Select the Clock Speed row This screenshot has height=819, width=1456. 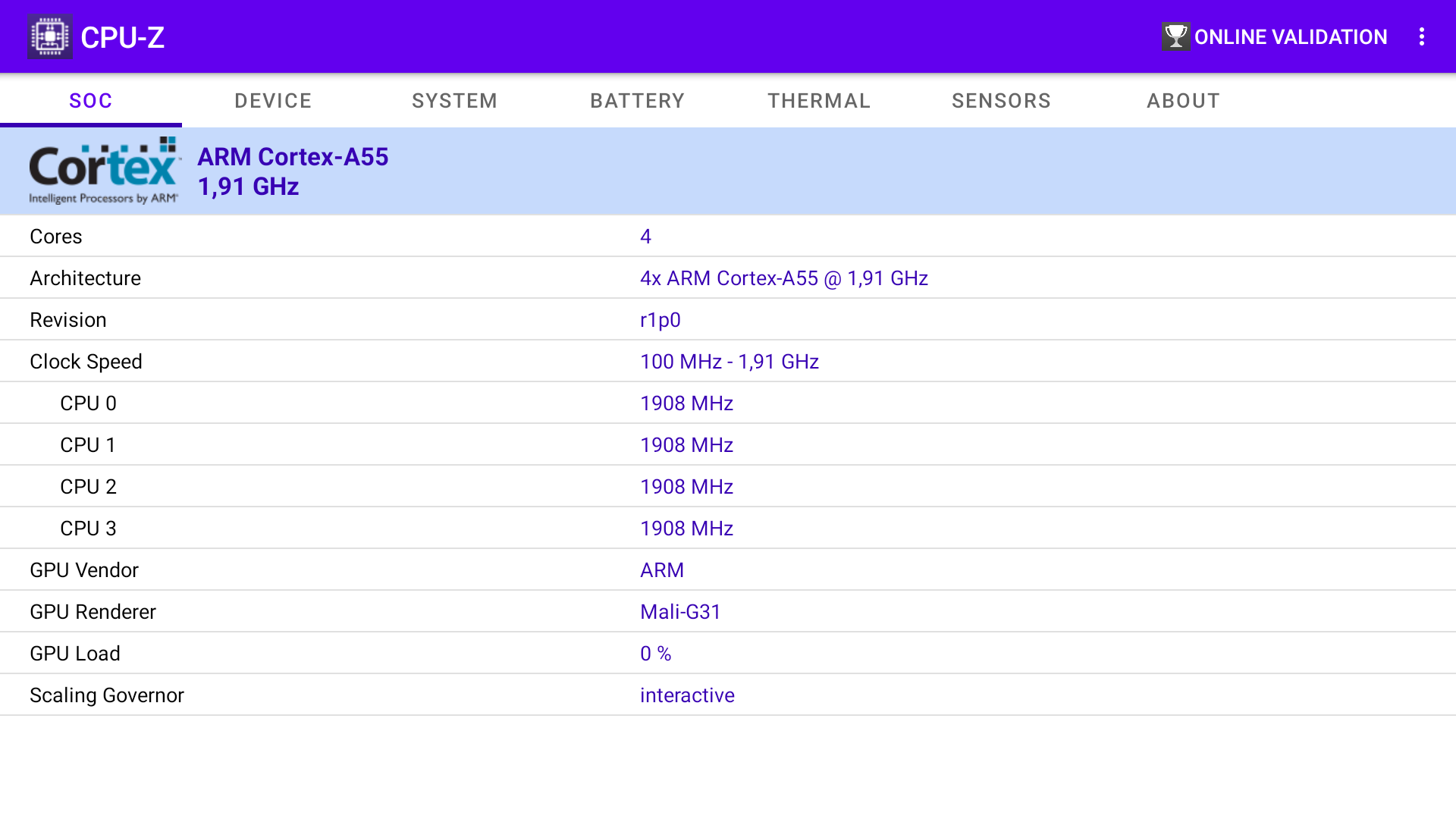click(x=728, y=362)
